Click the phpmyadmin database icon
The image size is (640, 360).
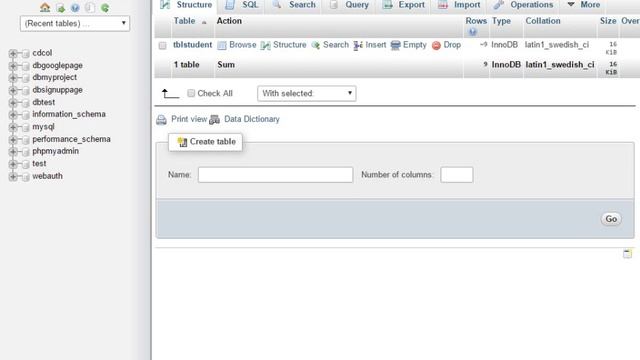click(x=25, y=152)
